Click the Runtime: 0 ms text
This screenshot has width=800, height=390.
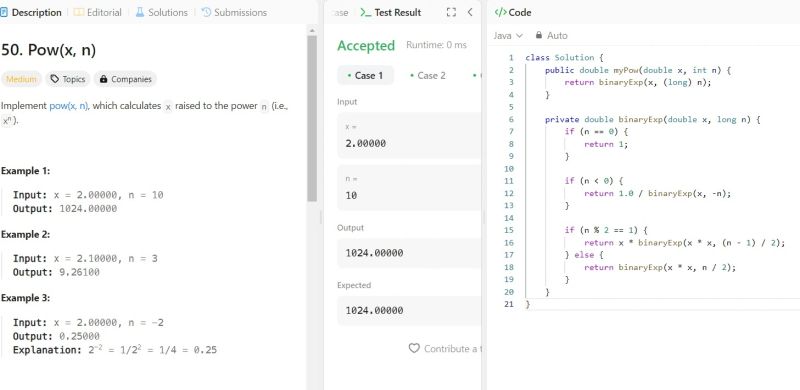tap(436, 45)
